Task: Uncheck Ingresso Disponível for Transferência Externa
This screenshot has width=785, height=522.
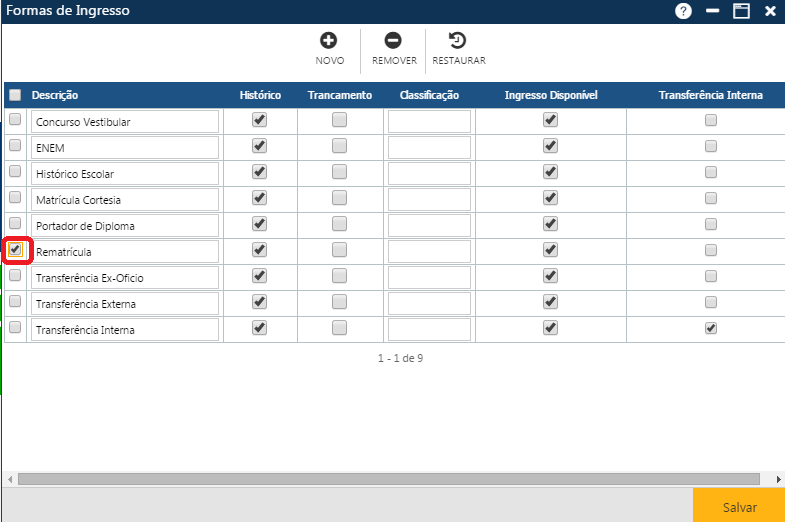Action: point(550,302)
